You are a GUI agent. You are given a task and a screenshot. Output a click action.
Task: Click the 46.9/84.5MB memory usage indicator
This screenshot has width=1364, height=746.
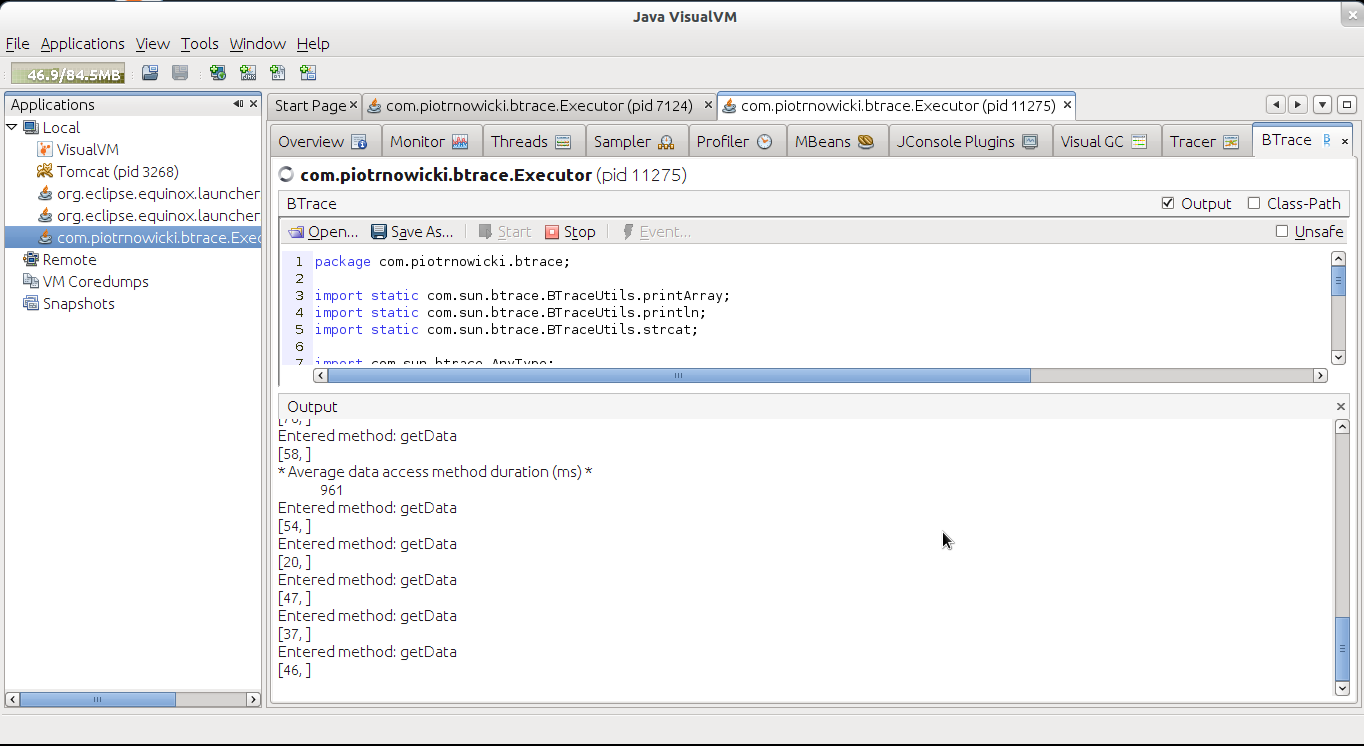pyautogui.click(x=68, y=74)
